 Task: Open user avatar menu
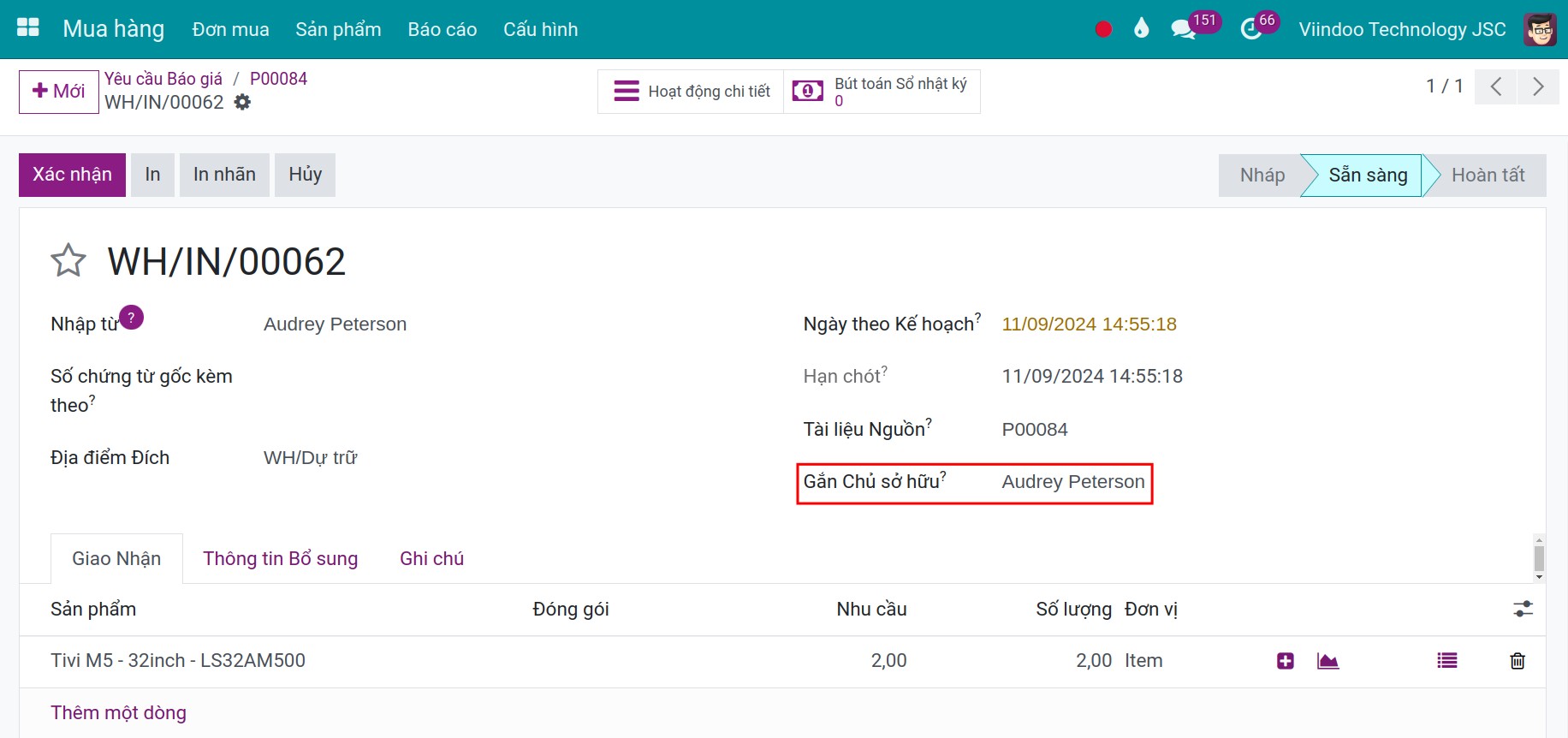click(1540, 29)
